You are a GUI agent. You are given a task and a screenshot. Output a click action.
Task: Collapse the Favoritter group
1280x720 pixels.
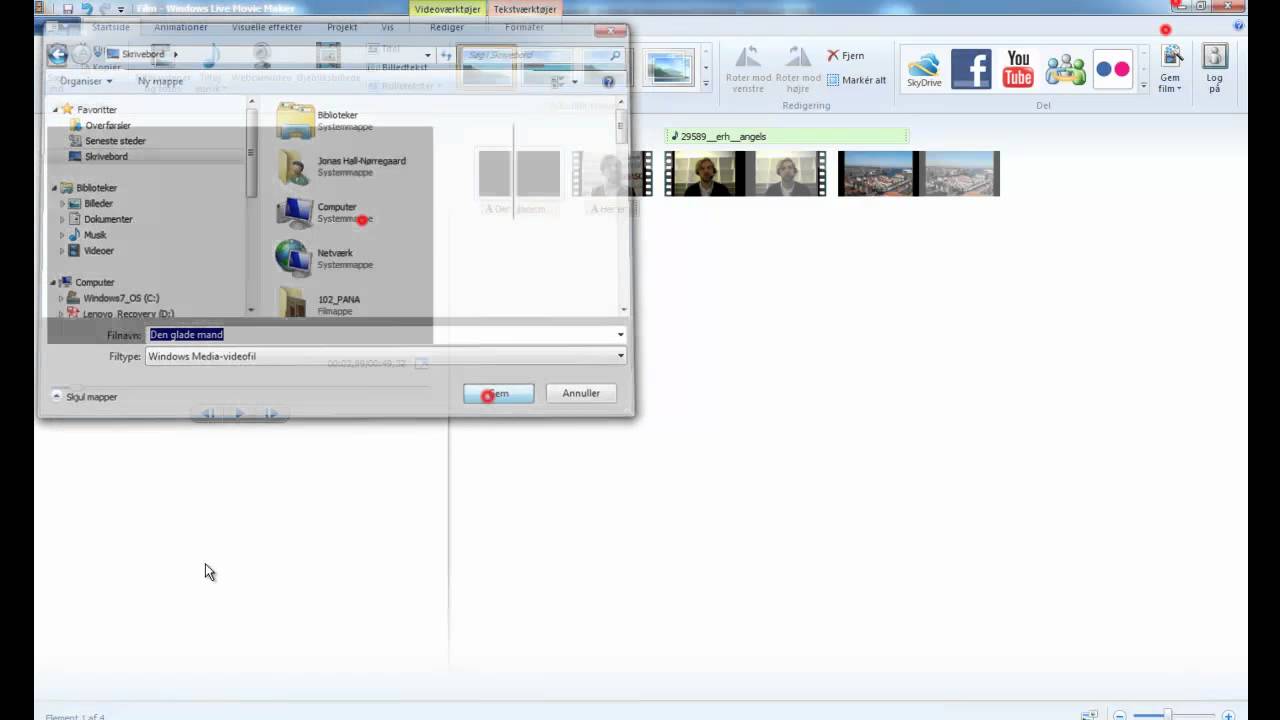[56, 109]
